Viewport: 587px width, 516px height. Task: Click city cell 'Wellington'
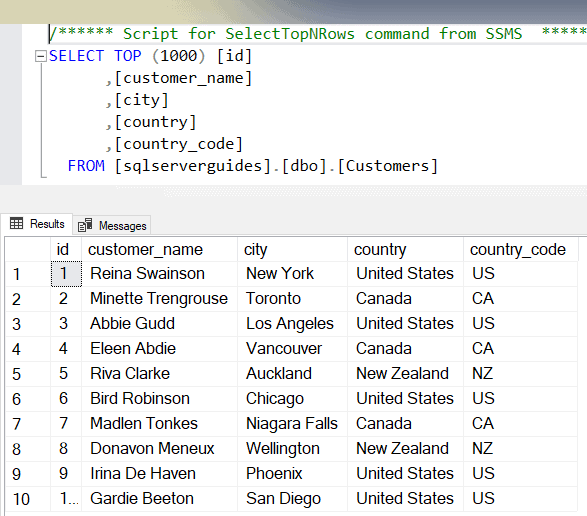pos(292,449)
